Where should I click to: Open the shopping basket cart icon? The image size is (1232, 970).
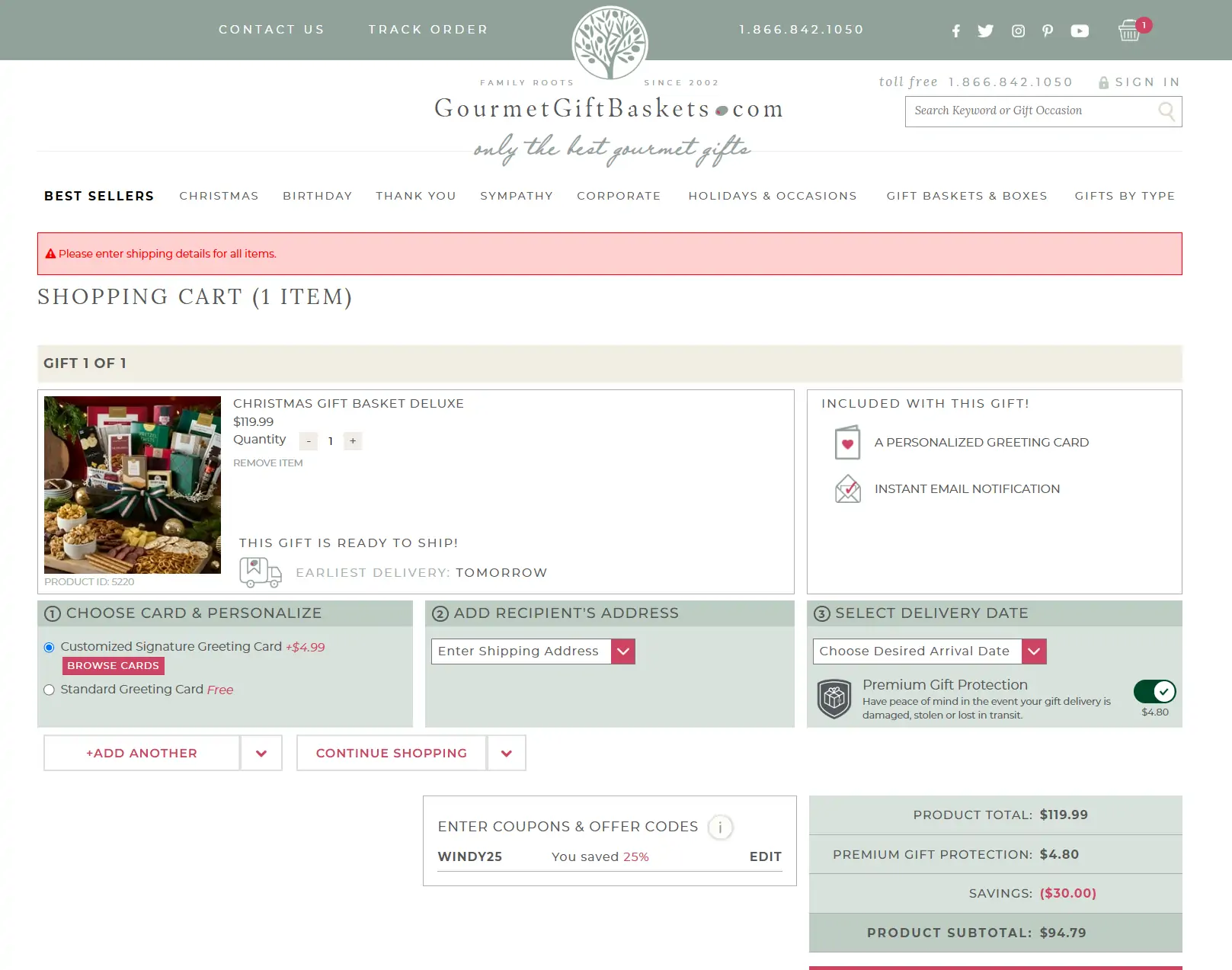tap(1129, 31)
